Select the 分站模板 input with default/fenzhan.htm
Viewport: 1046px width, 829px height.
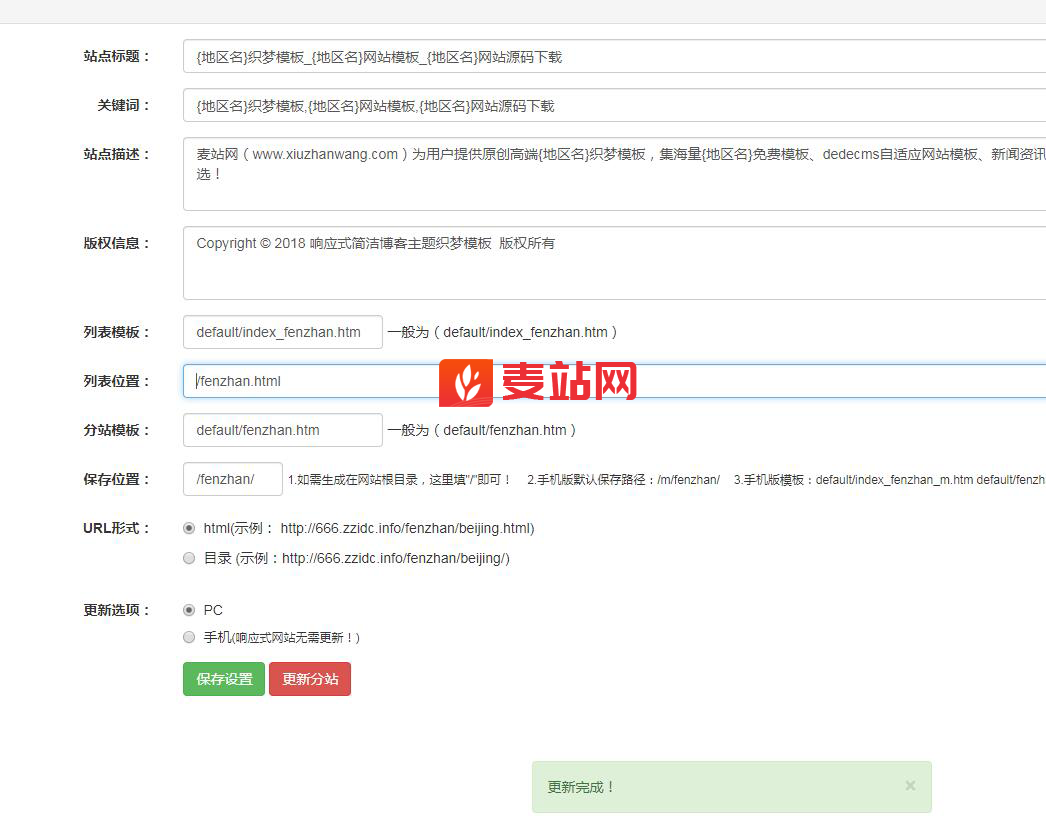coord(282,430)
